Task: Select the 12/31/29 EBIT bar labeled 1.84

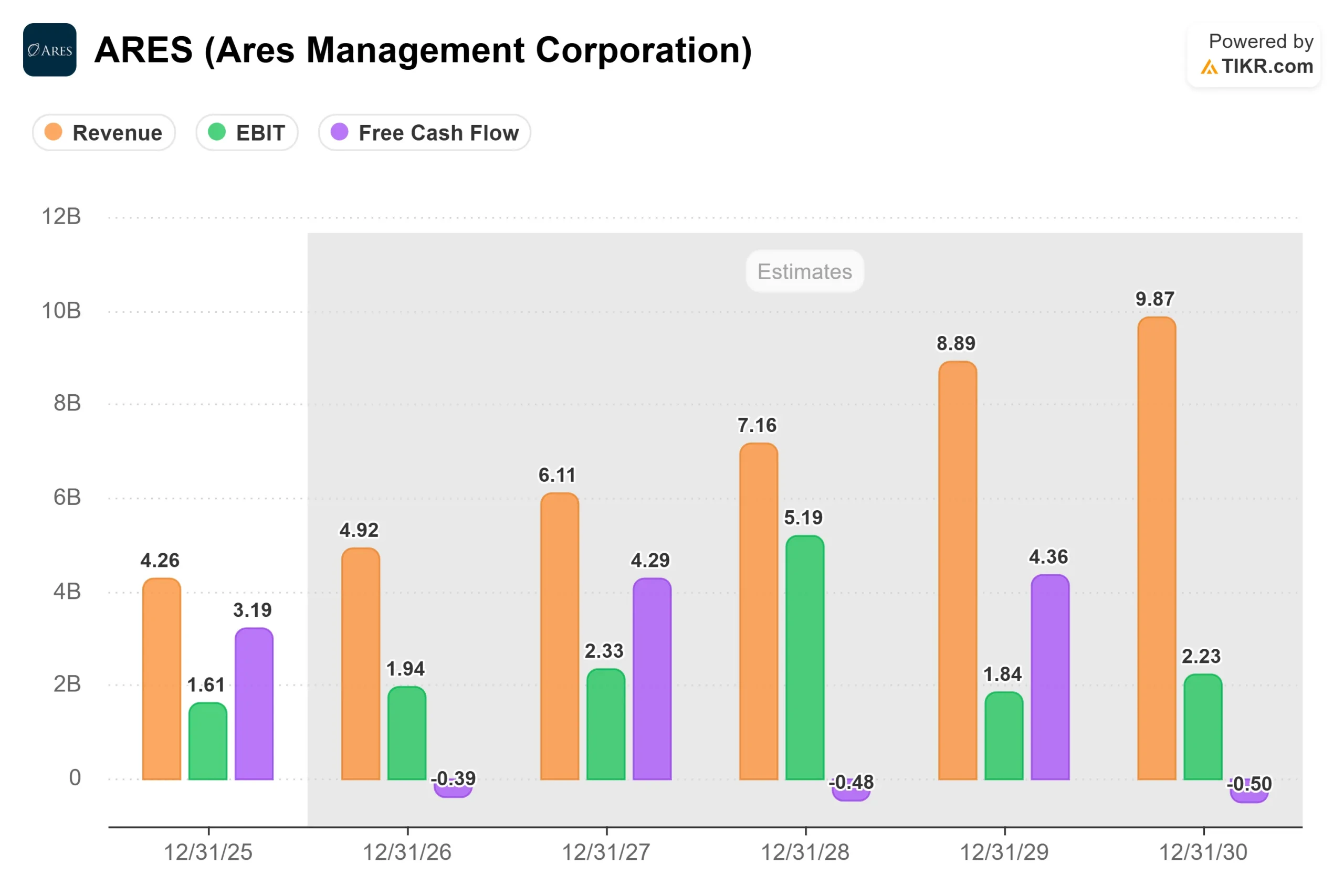Action: point(1004,736)
